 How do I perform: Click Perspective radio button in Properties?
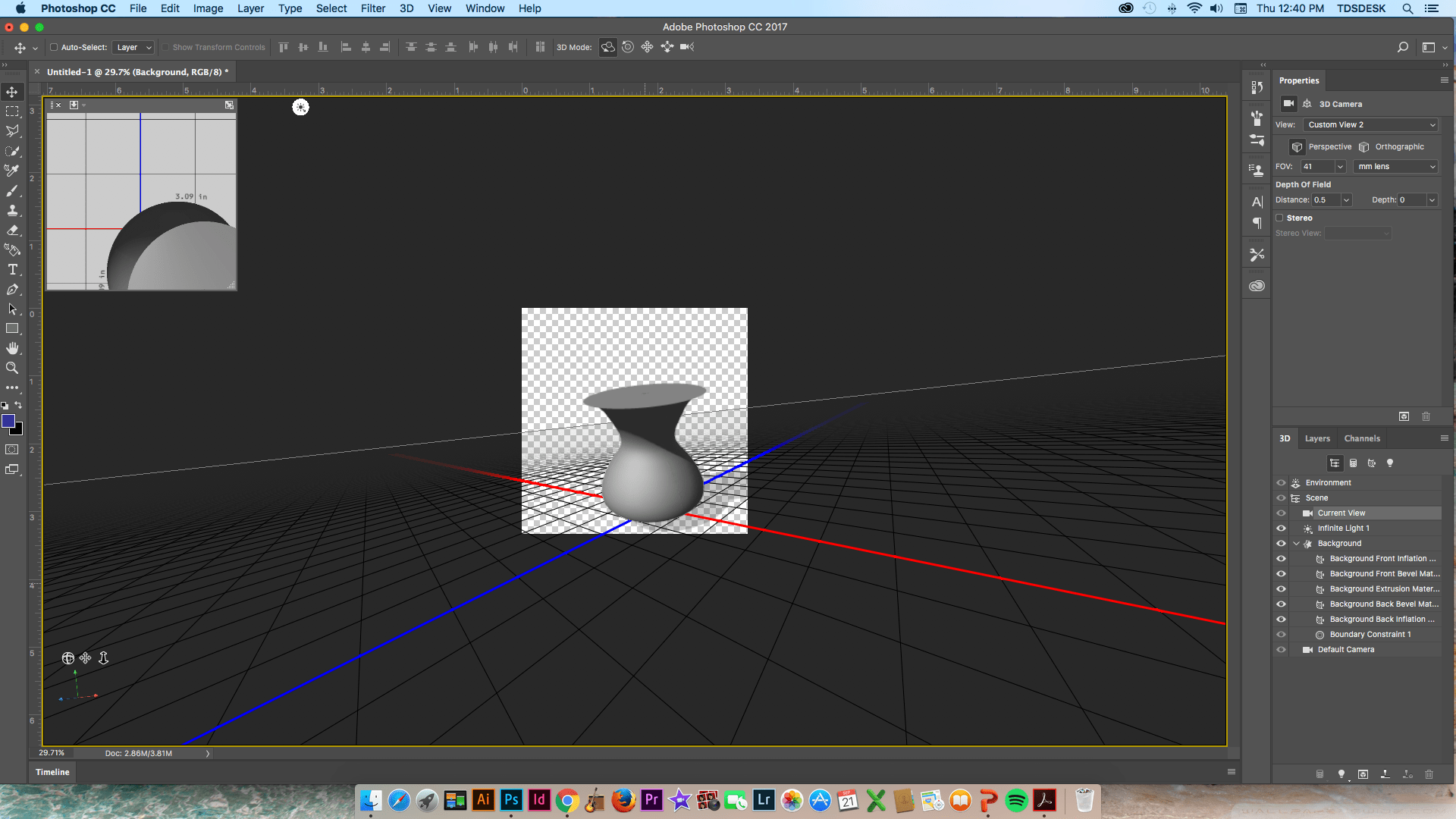coord(1299,146)
